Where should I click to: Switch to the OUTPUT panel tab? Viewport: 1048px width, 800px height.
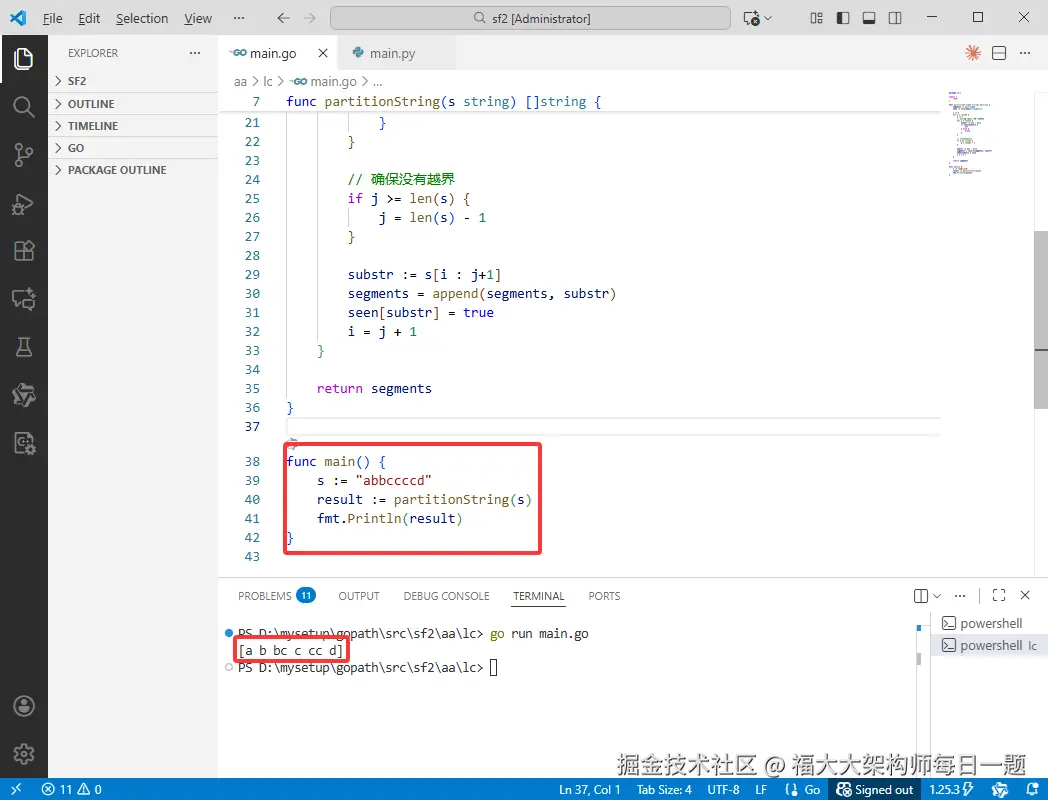click(x=358, y=595)
